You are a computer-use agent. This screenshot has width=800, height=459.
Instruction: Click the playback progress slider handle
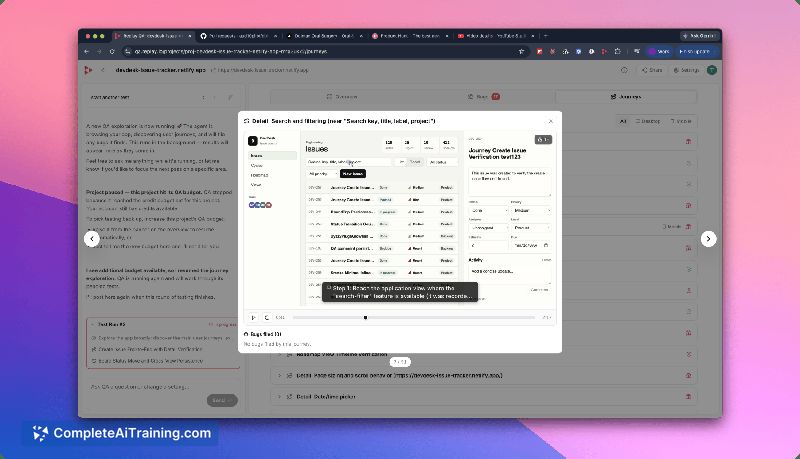click(x=365, y=317)
